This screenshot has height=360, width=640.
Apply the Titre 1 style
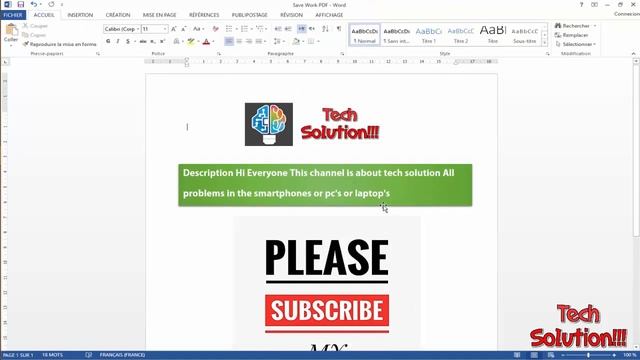tap(429, 35)
